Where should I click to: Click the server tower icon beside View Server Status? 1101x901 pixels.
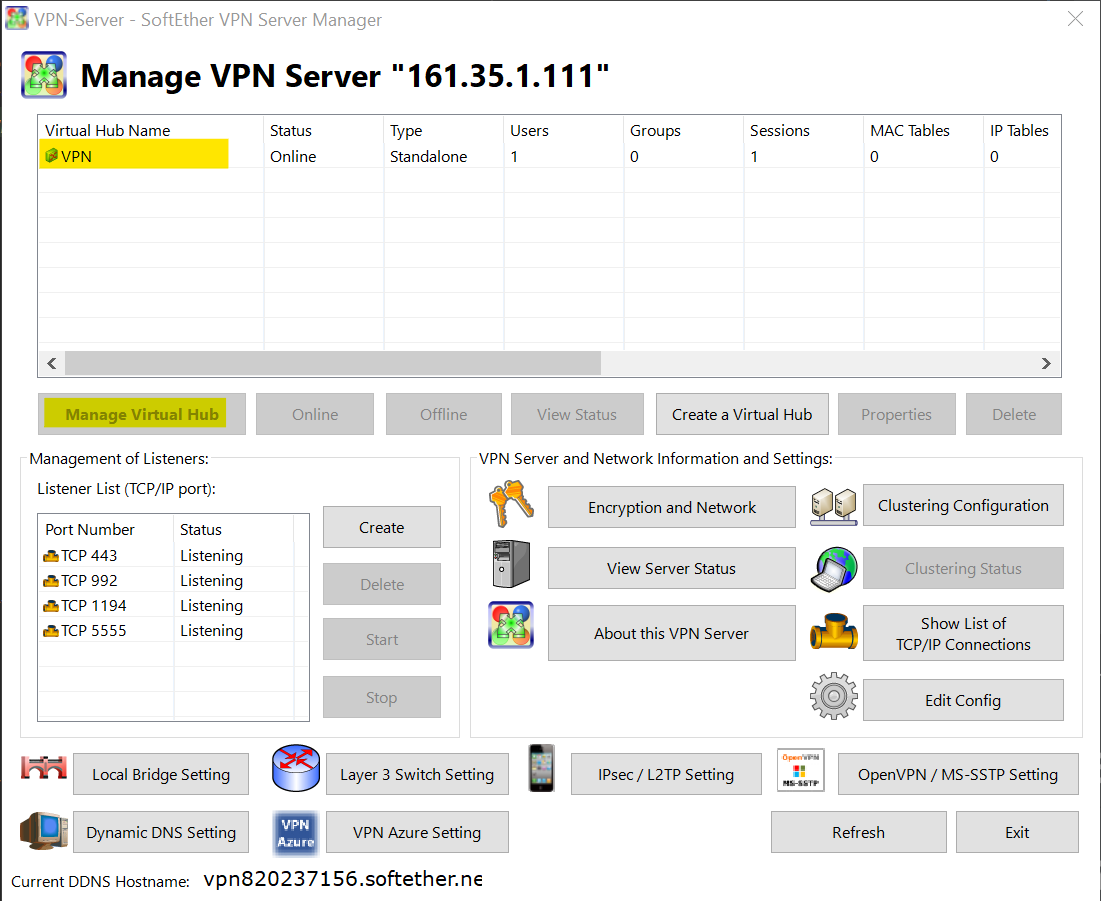click(511, 564)
